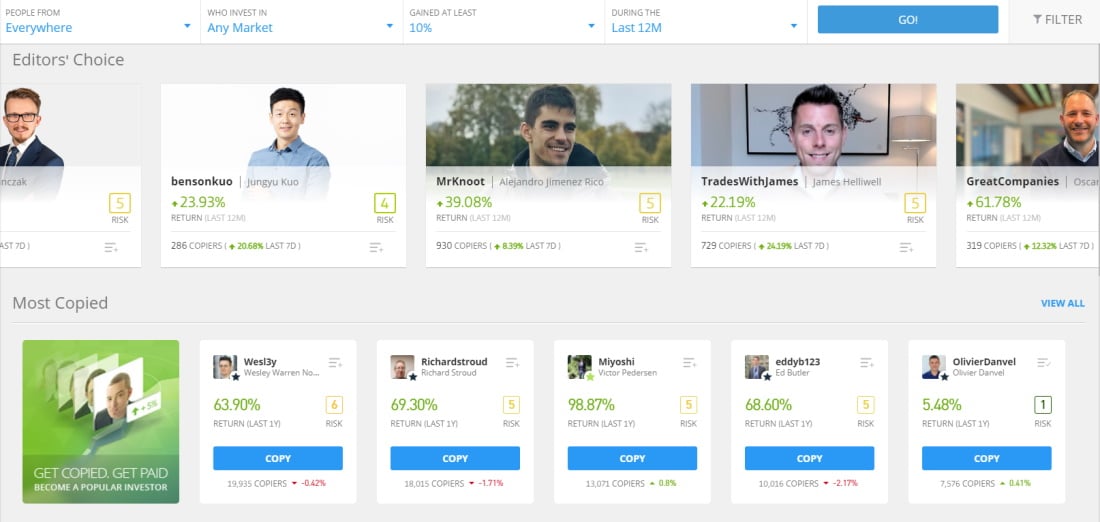1100x522 pixels.
Task: Open OlivierDanvel's profile avatar
Action: pyautogui.click(x=934, y=367)
